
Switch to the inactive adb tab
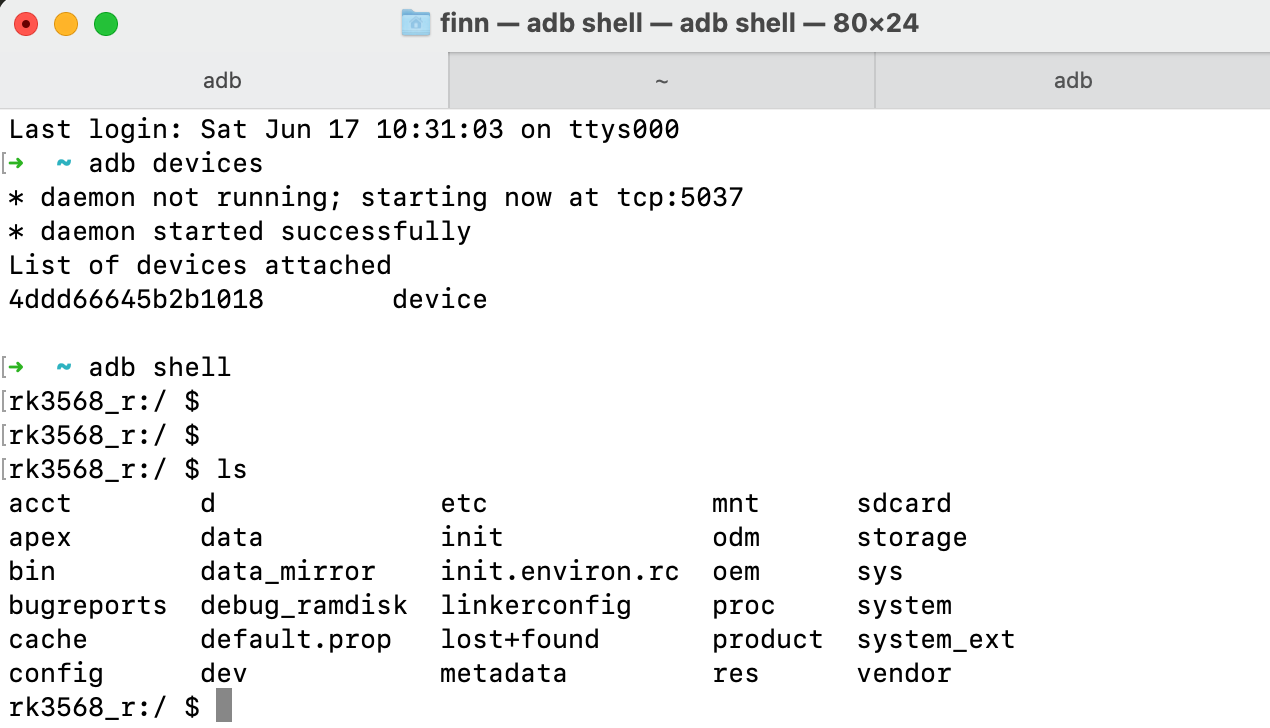point(1072,81)
